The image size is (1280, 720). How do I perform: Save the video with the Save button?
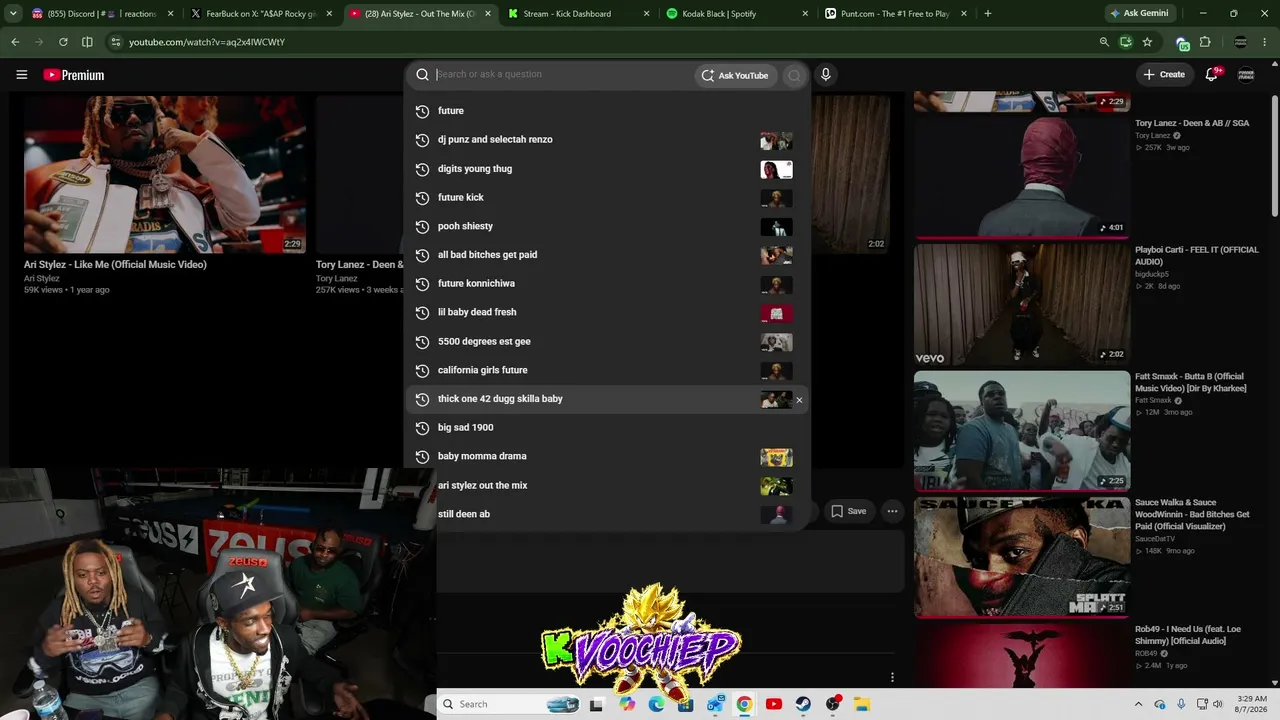pyautogui.click(x=849, y=511)
